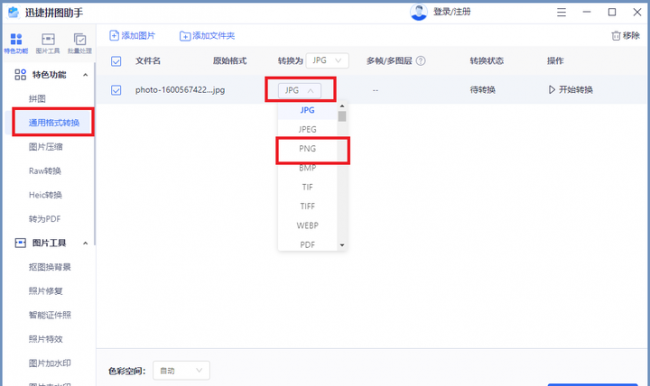Click the 转换状态 column header
The image size is (650, 386).
click(487, 61)
